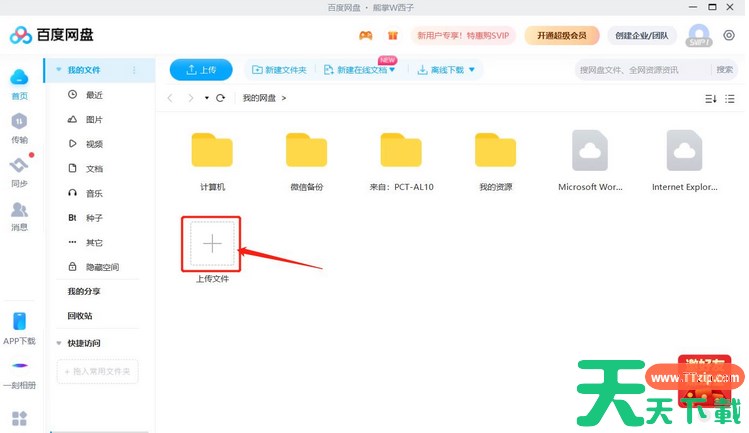The height and width of the screenshot is (433, 749).
Task: Click 开通超级会员 button
Action: pos(562,35)
